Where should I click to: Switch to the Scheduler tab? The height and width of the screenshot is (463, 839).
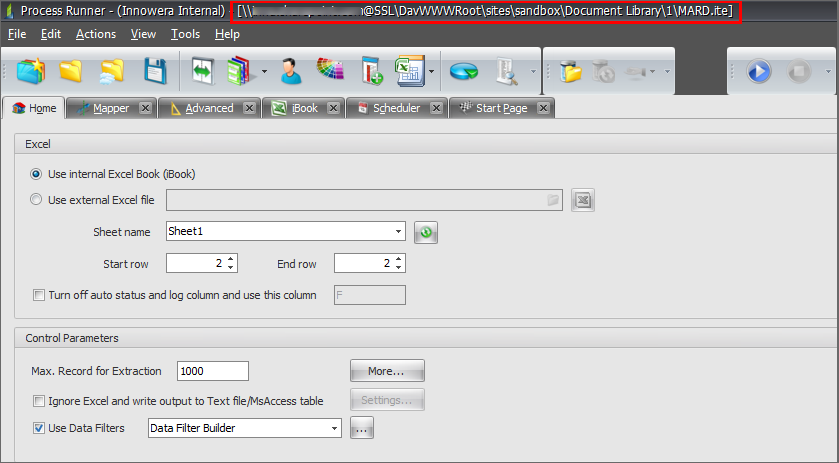[x=396, y=108]
